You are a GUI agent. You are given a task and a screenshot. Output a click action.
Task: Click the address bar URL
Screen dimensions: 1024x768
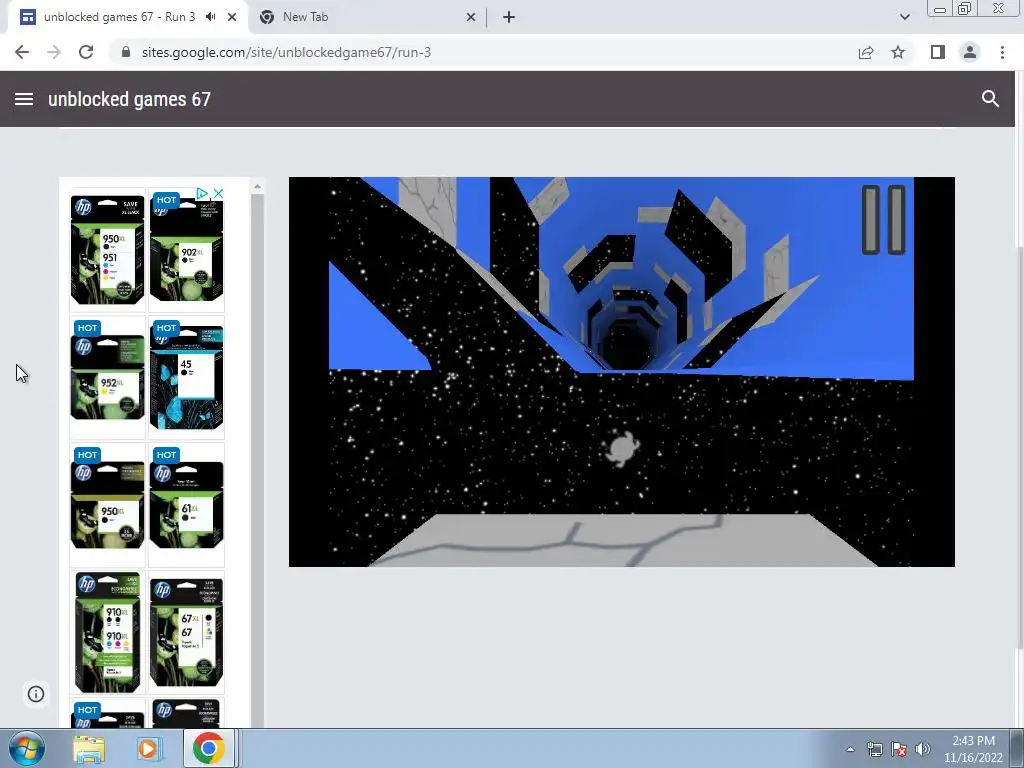[x=286, y=52]
